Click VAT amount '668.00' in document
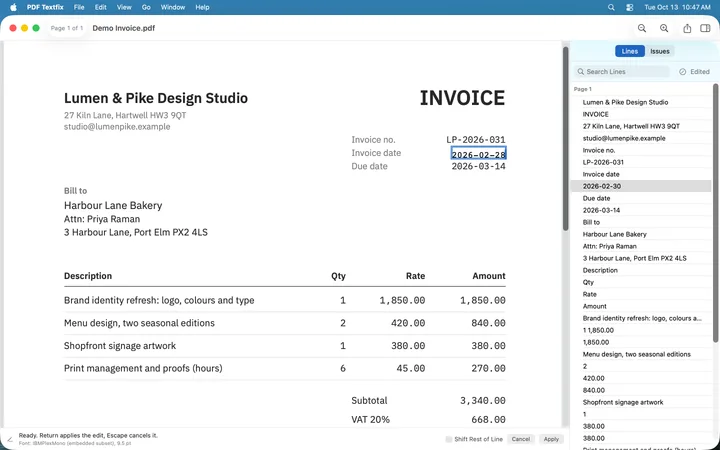The image size is (720, 450). [488, 419]
